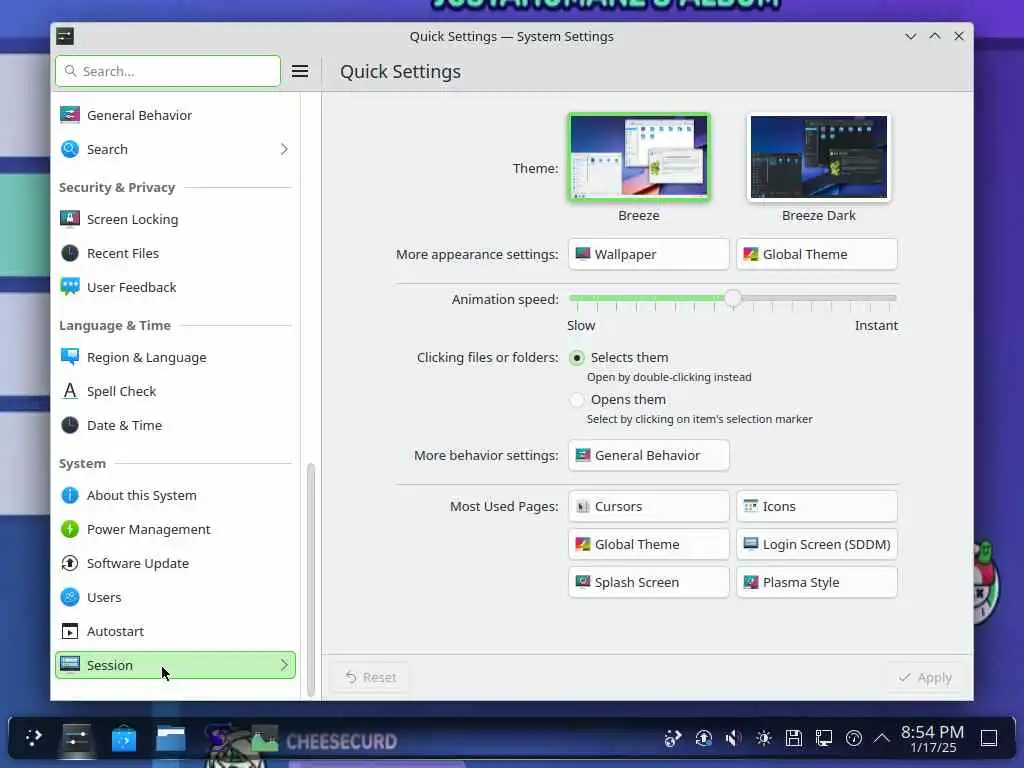1024x768 pixels.
Task: Open the clock showing 8:54 PM
Action: pos(933,739)
